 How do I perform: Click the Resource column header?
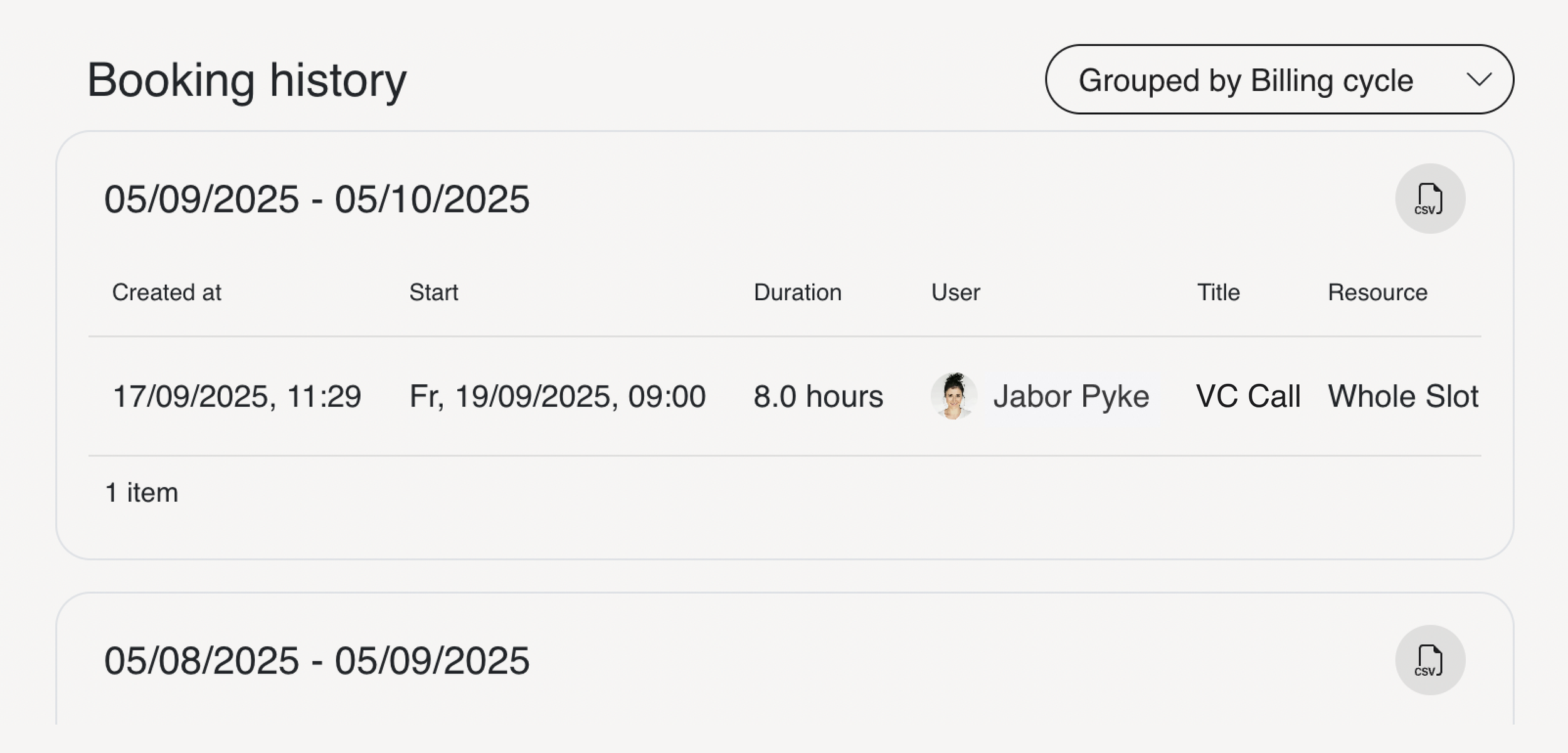coord(1377,292)
